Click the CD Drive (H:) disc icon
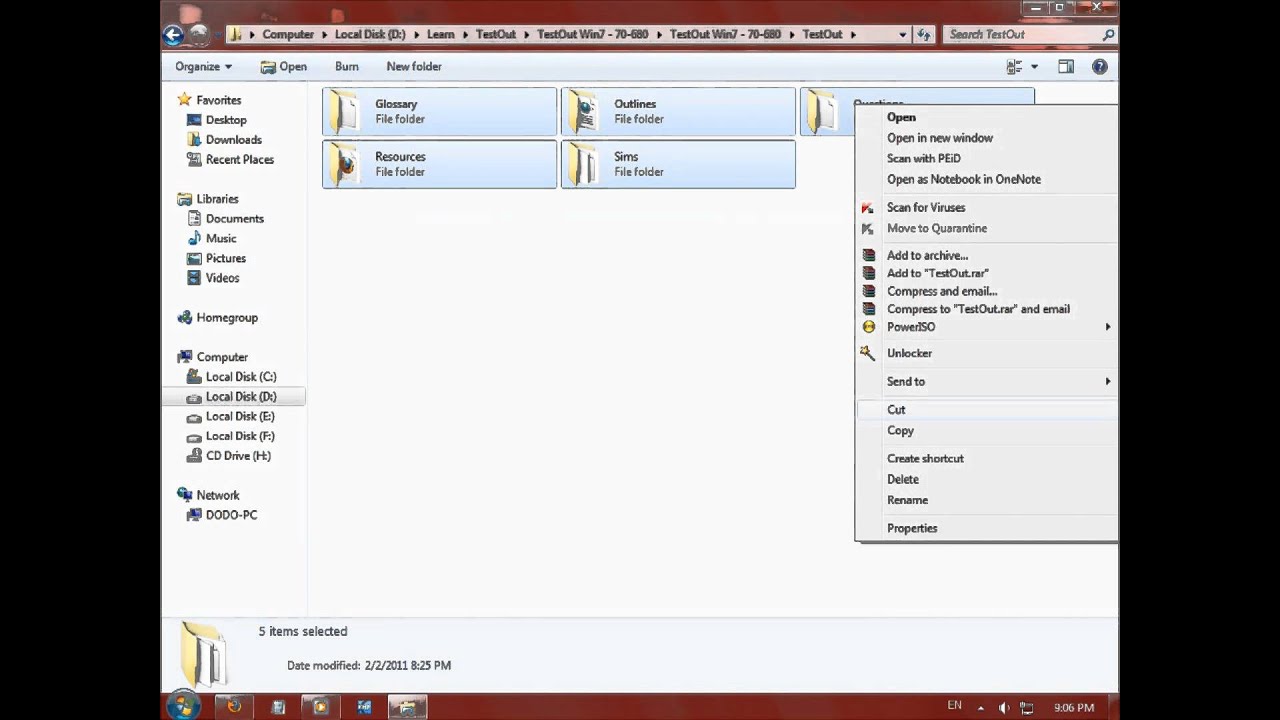Screen dimensions: 1280x720 194,456
